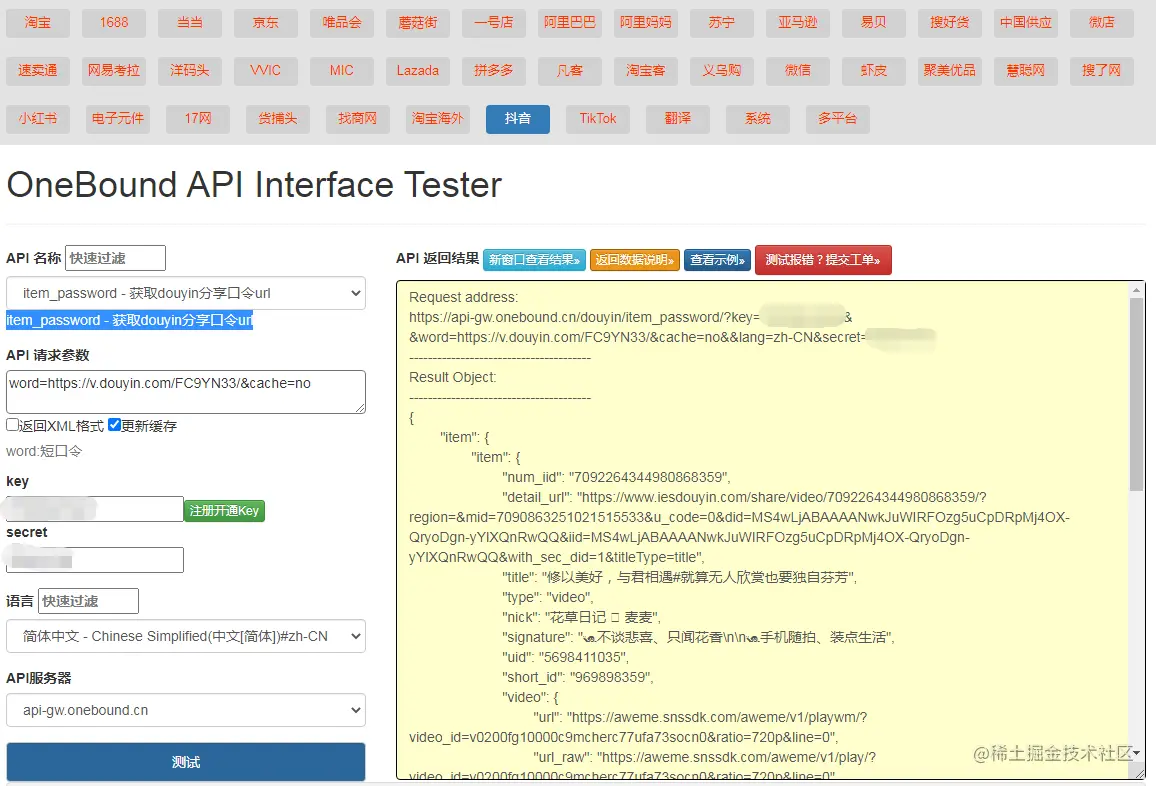Click 测试报错？提交工单 red button

tap(823, 260)
